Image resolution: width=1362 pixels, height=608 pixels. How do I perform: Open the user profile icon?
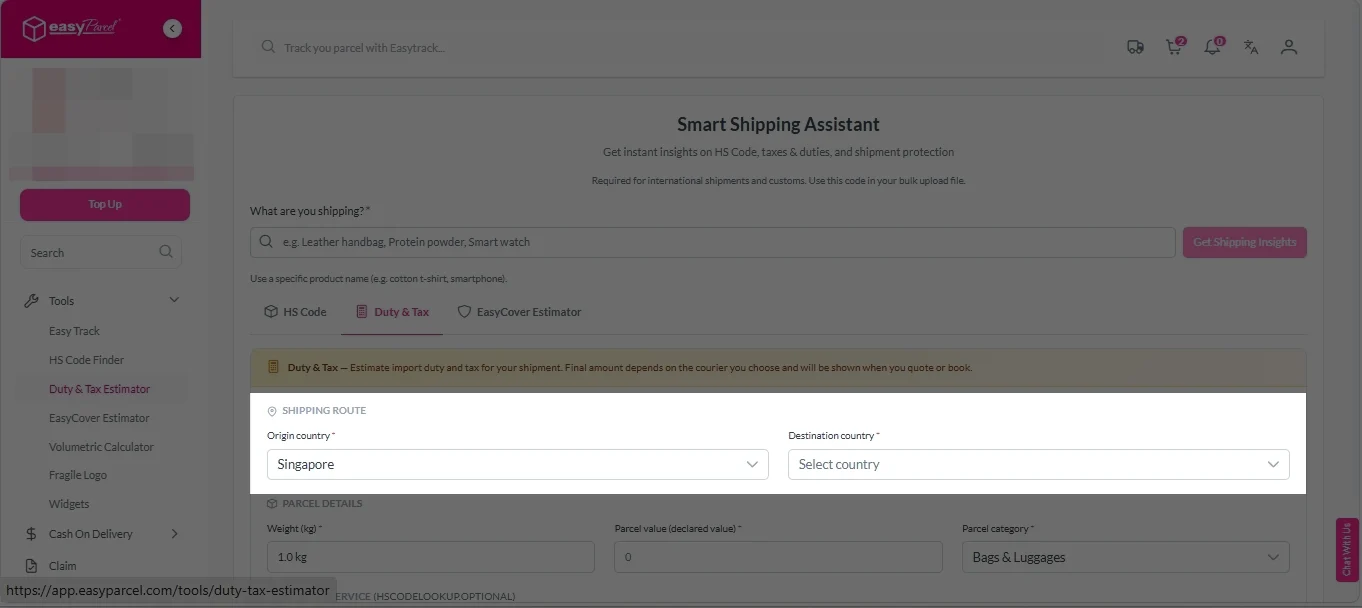1289,47
